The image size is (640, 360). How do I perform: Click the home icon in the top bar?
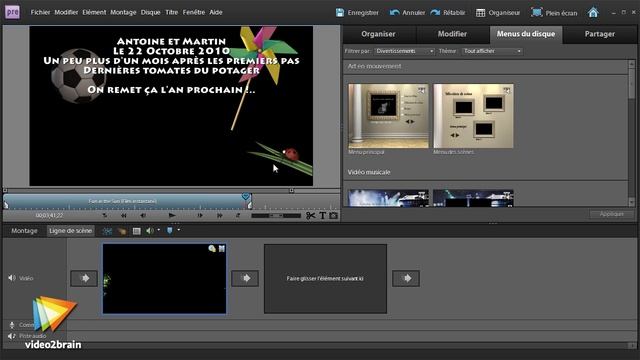click(x=593, y=13)
